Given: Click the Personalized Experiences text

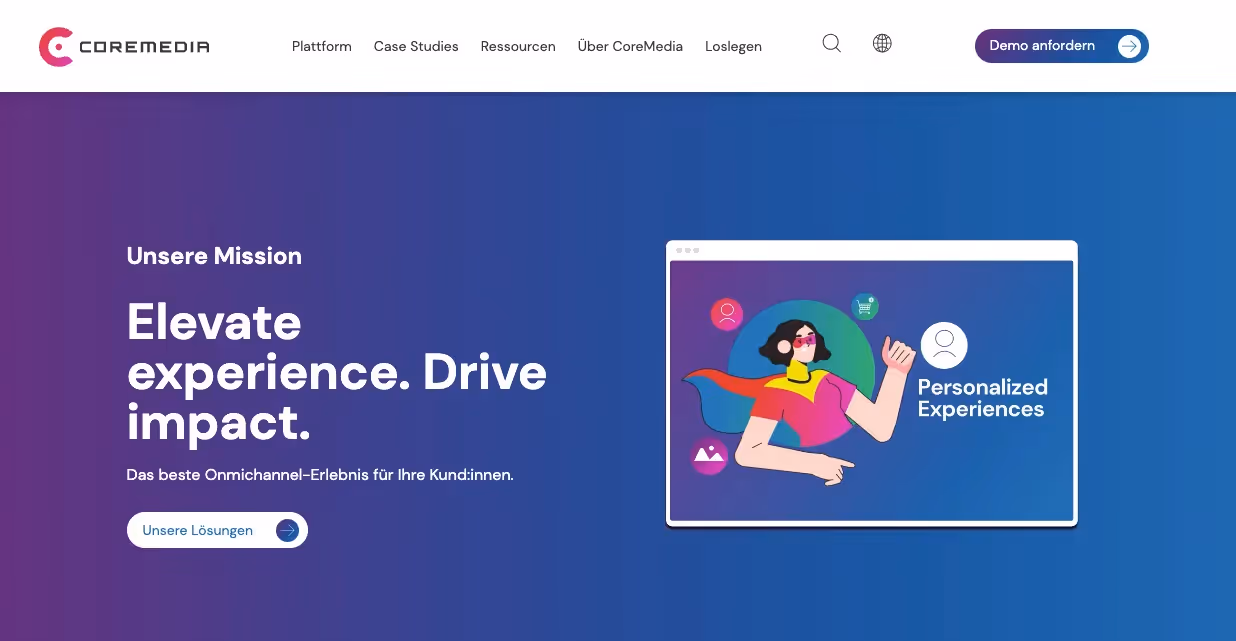Looking at the screenshot, I should [x=982, y=398].
